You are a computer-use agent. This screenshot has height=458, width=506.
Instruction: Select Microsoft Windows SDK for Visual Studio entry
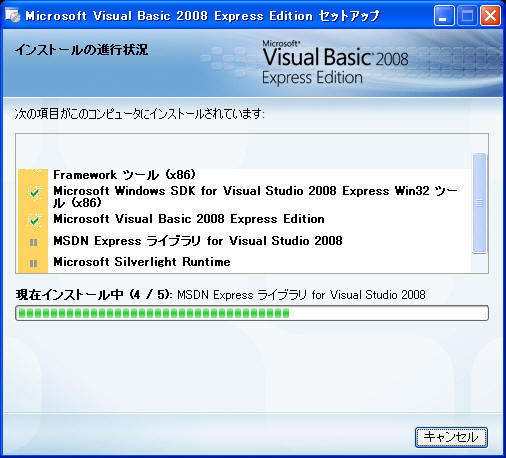(255, 196)
